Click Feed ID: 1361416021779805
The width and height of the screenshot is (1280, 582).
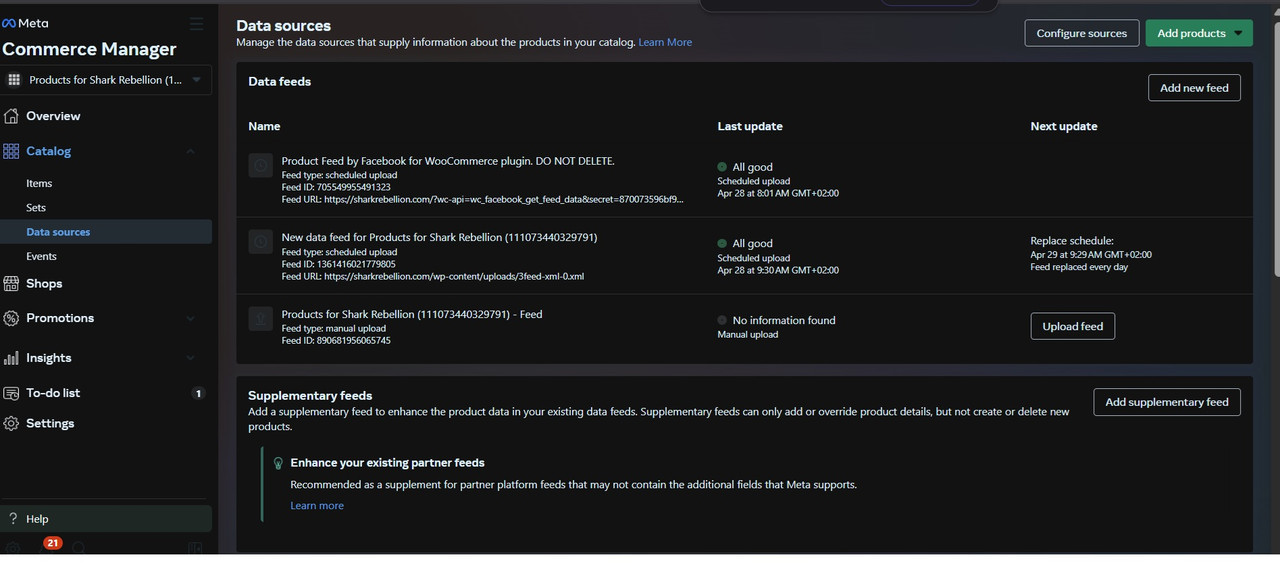[x=338, y=264]
